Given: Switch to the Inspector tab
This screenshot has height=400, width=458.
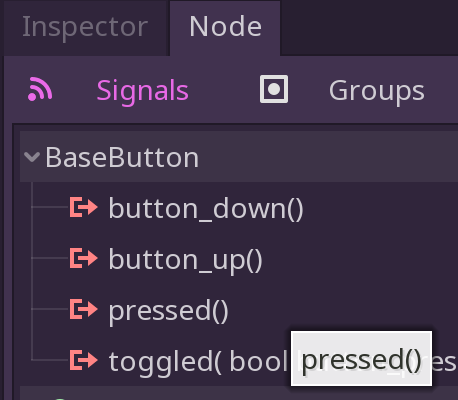Looking at the screenshot, I should [85, 27].
